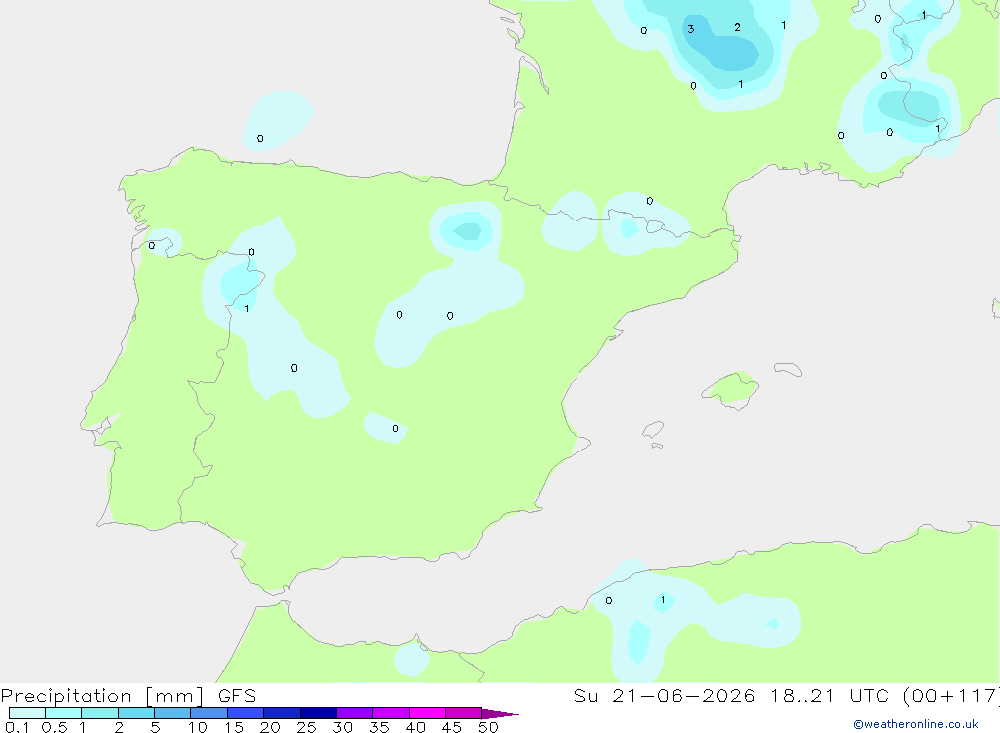Pick the 10–15 mm legend color swatch
This screenshot has height=733, width=1000.
tap(209, 713)
